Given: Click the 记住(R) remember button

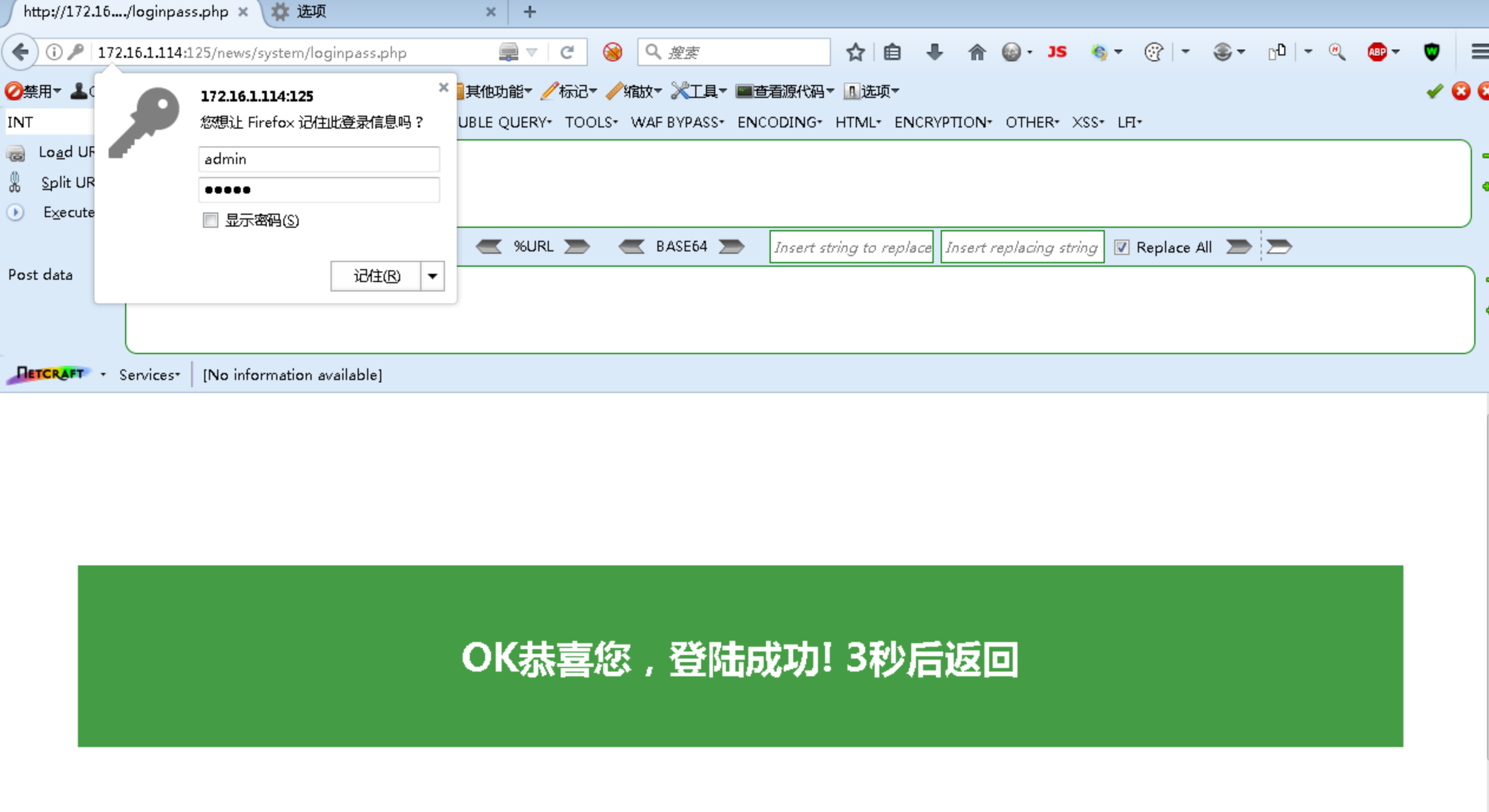Looking at the screenshot, I should pos(376,276).
